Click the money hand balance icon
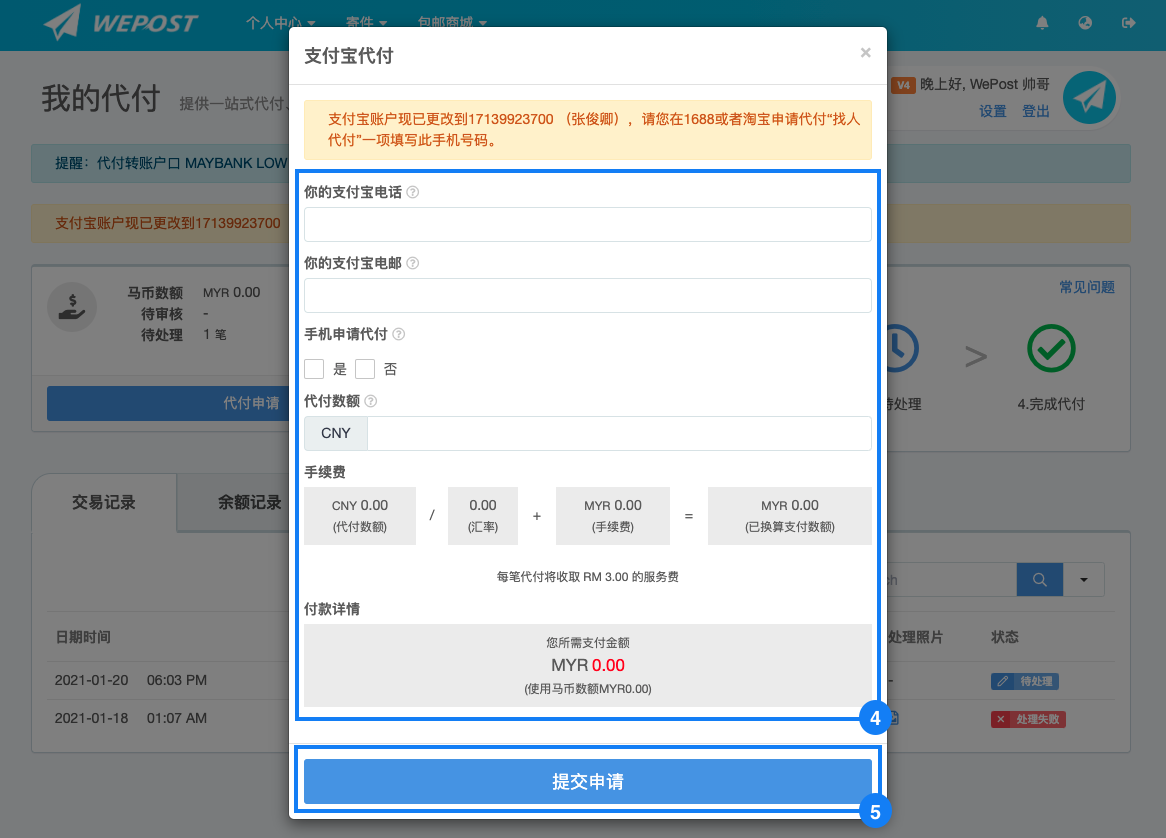Image resolution: width=1166 pixels, height=838 pixels. (x=72, y=307)
